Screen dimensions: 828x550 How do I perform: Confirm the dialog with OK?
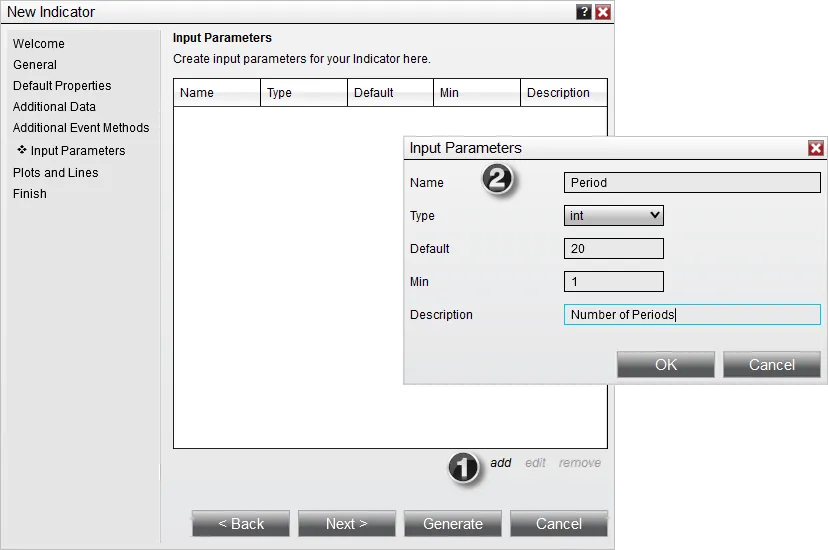point(665,365)
